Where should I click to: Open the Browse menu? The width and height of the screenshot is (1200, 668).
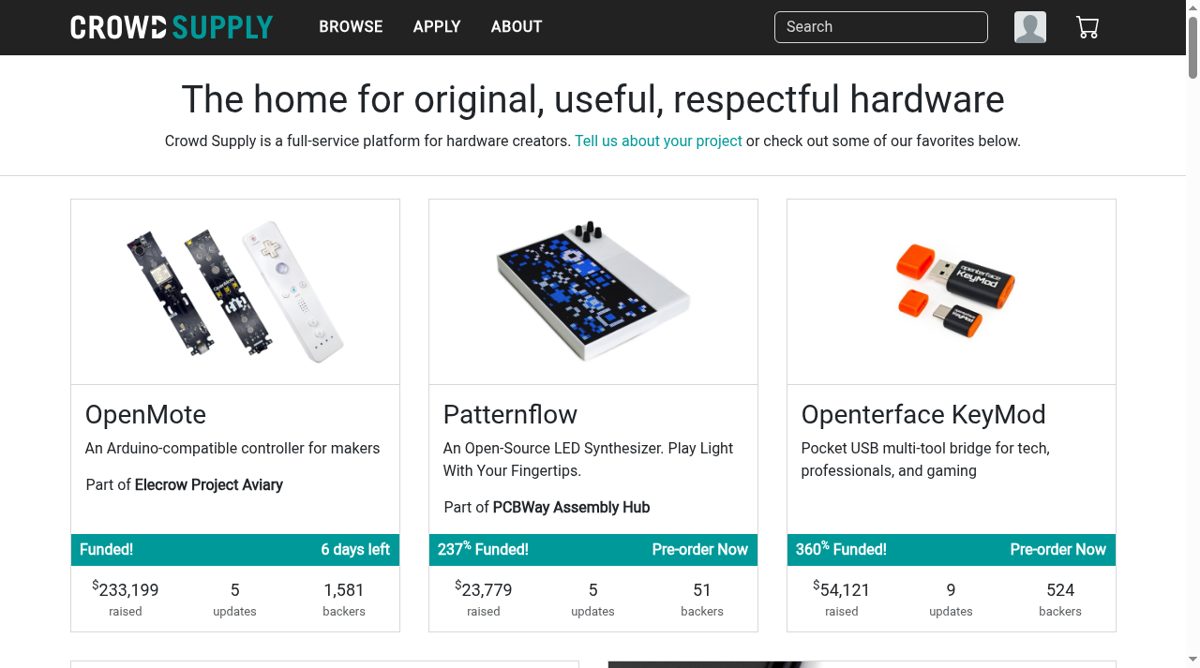[351, 27]
